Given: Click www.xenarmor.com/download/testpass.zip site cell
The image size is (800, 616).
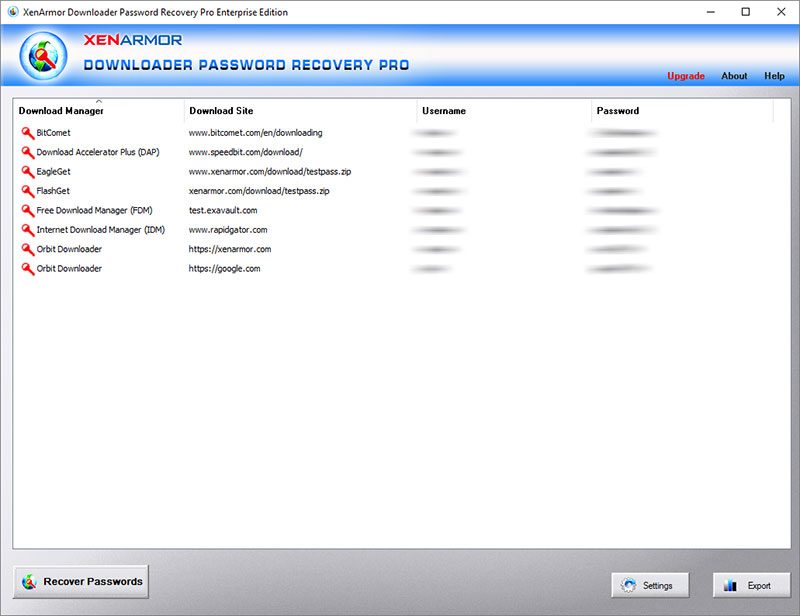Looking at the screenshot, I should click(270, 171).
